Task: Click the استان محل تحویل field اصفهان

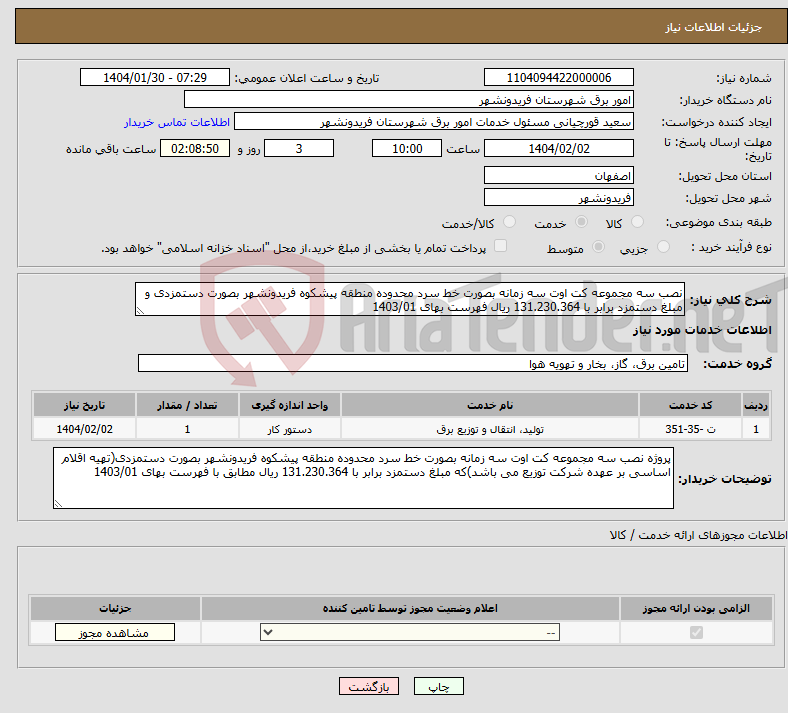Action: point(558,175)
